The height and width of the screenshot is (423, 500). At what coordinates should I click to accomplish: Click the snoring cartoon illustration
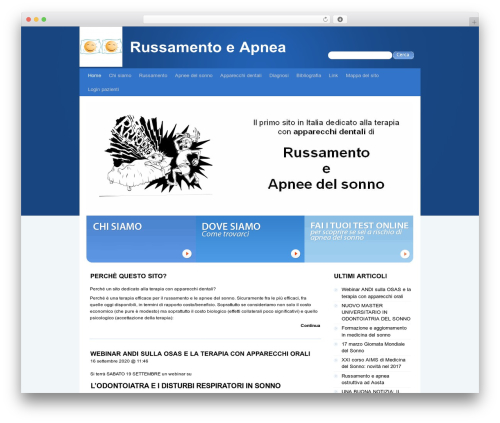click(x=156, y=156)
